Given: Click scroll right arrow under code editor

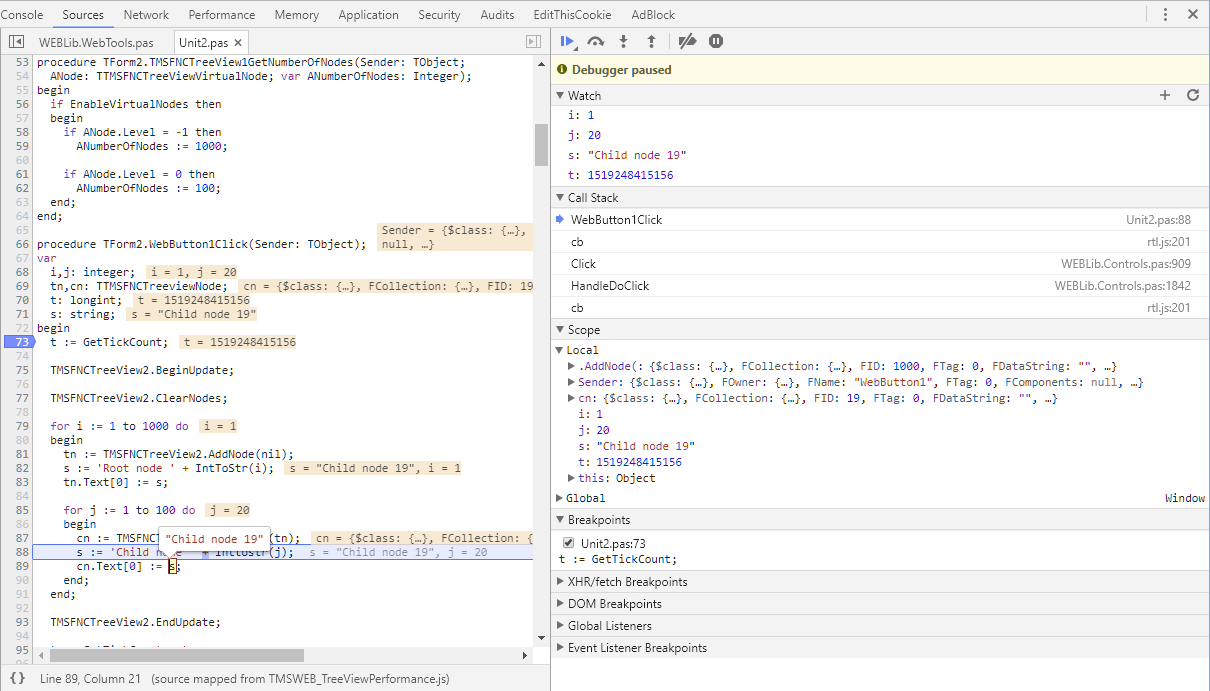Looking at the screenshot, I should click(x=526, y=656).
